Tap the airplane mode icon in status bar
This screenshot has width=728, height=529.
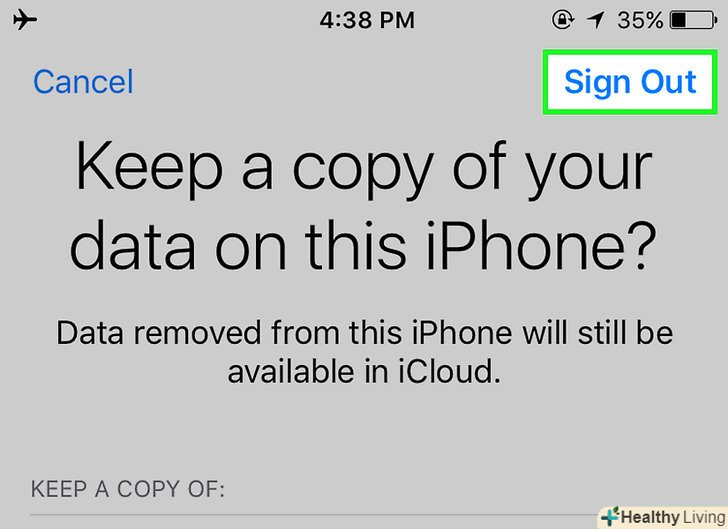(26, 20)
